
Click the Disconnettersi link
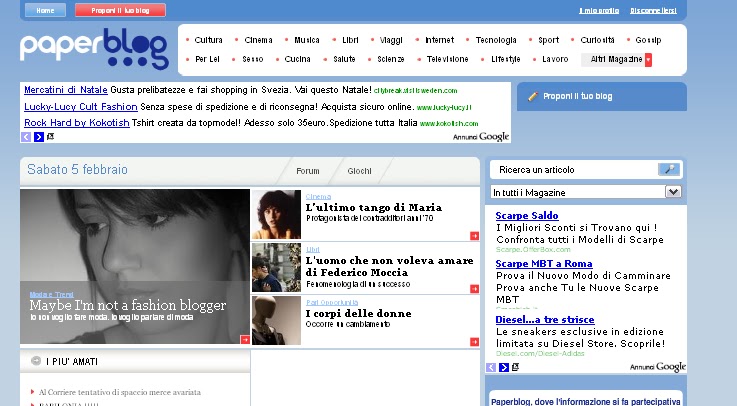[653, 10]
